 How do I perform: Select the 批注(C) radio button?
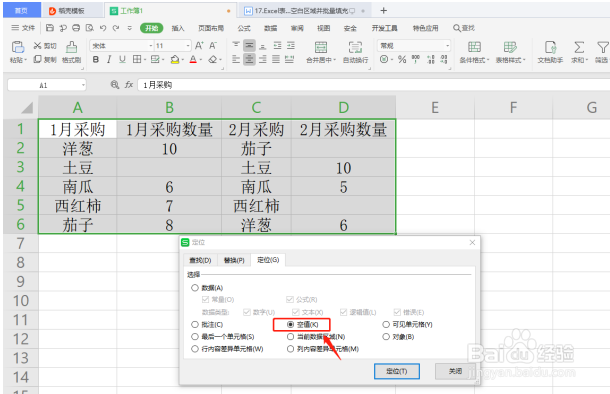point(195,324)
